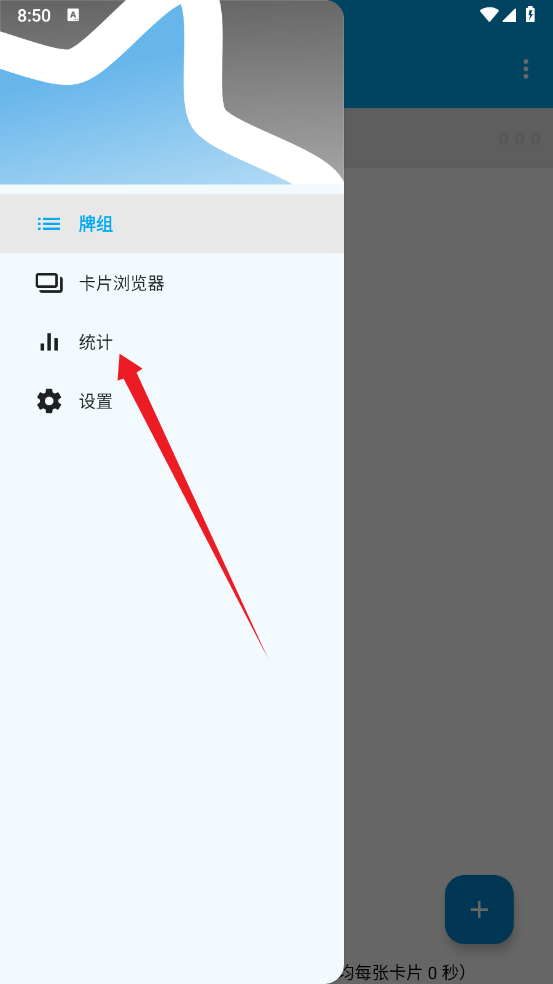Tap the list icon beside 牌组
Image resolution: width=553 pixels, height=984 pixels.
coord(49,224)
